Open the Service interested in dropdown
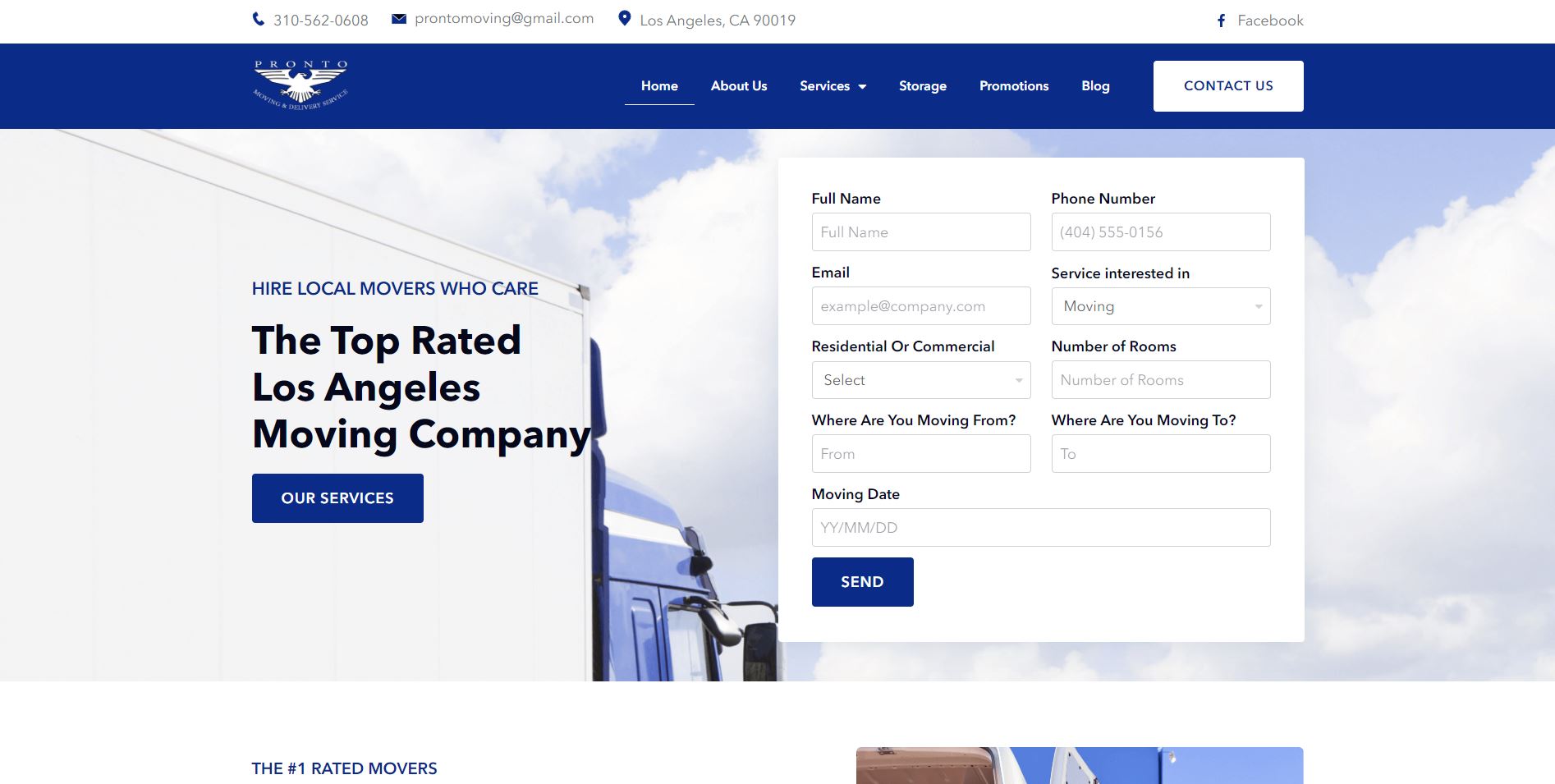This screenshot has width=1555, height=784. pyautogui.click(x=1160, y=306)
